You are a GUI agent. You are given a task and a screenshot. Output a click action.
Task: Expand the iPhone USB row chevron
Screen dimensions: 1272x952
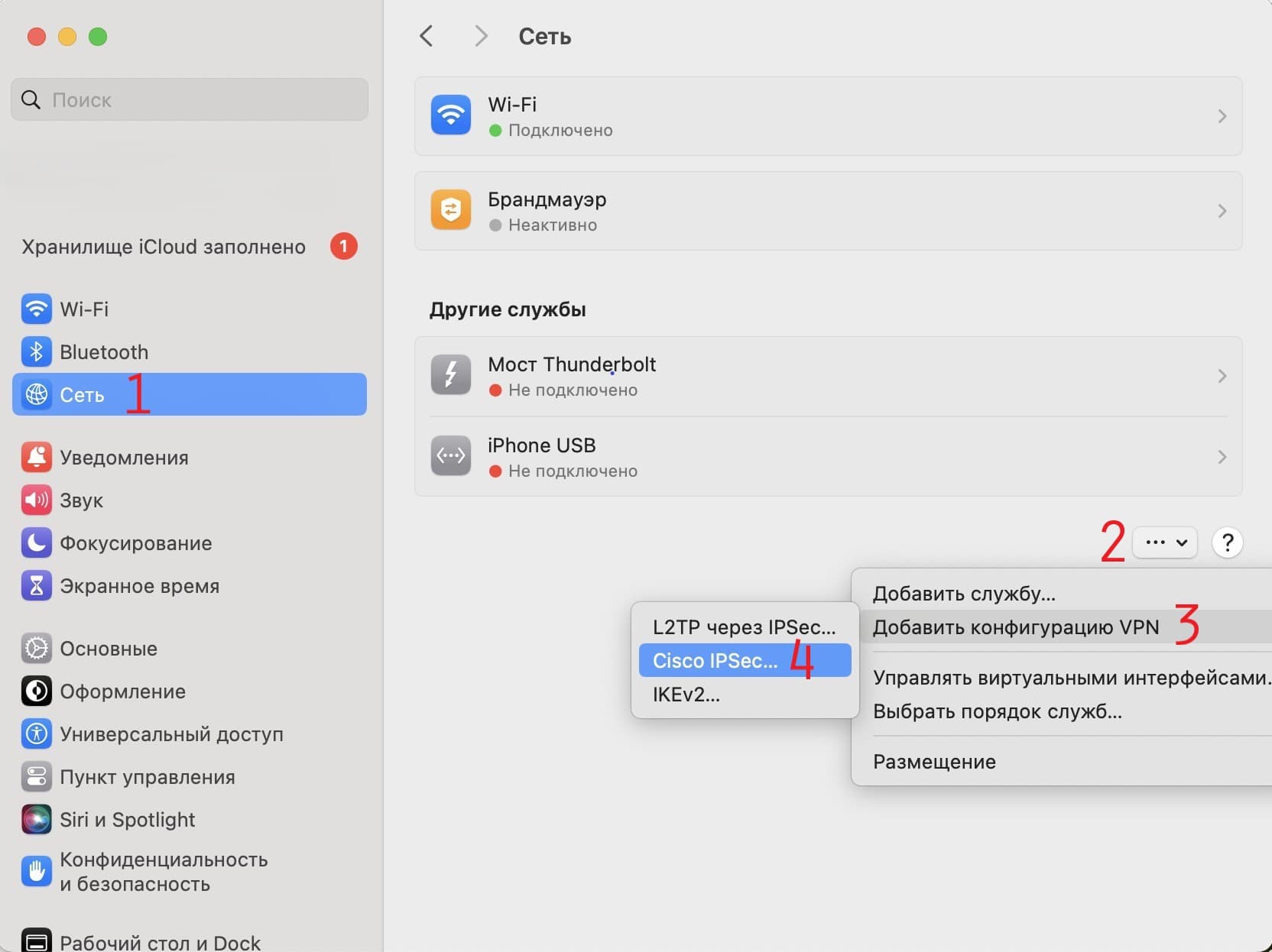pyautogui.click(x=1222, y=457)
